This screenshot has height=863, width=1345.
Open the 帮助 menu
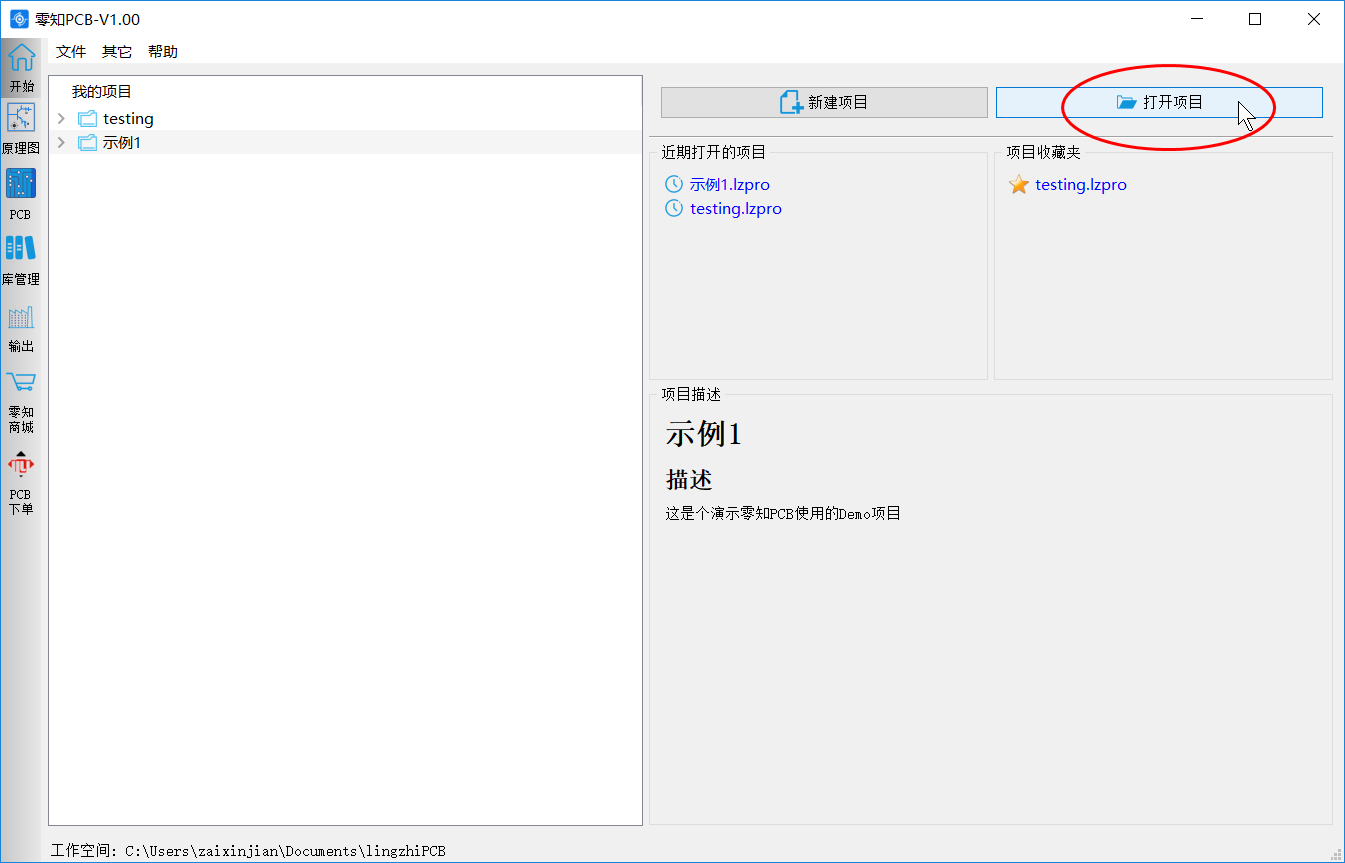tap(163, 52)
